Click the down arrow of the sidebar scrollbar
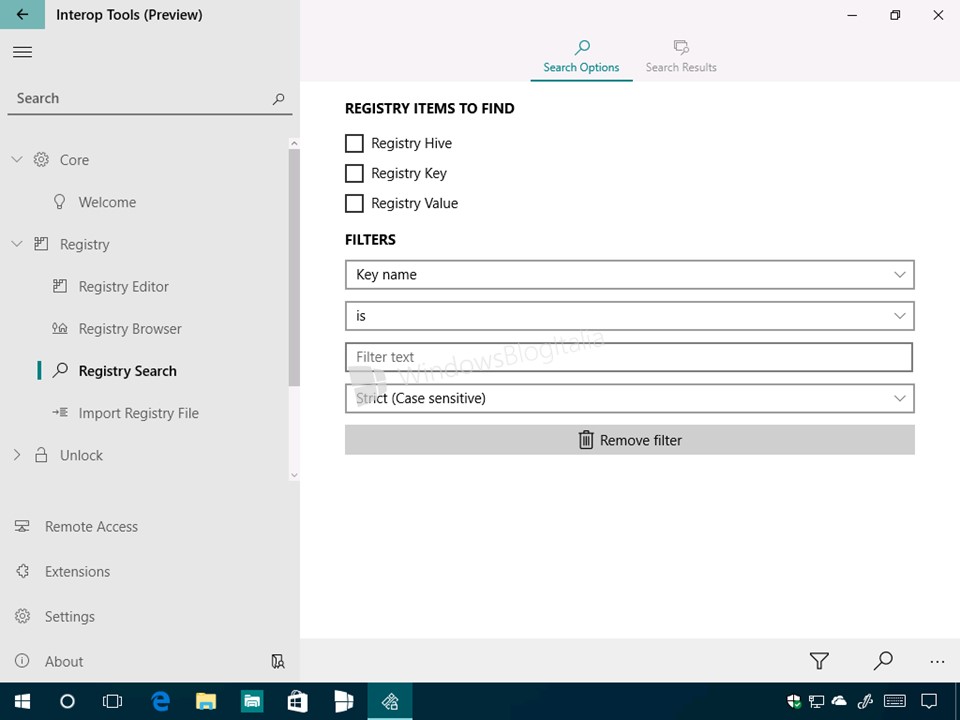Image resolution: width=960 pixels, height=720 pixels. coord(294,474)
